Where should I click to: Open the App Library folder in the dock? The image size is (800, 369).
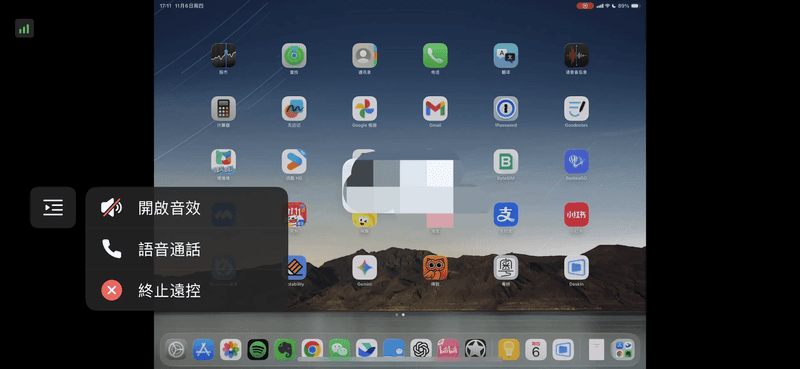point(623,350)
